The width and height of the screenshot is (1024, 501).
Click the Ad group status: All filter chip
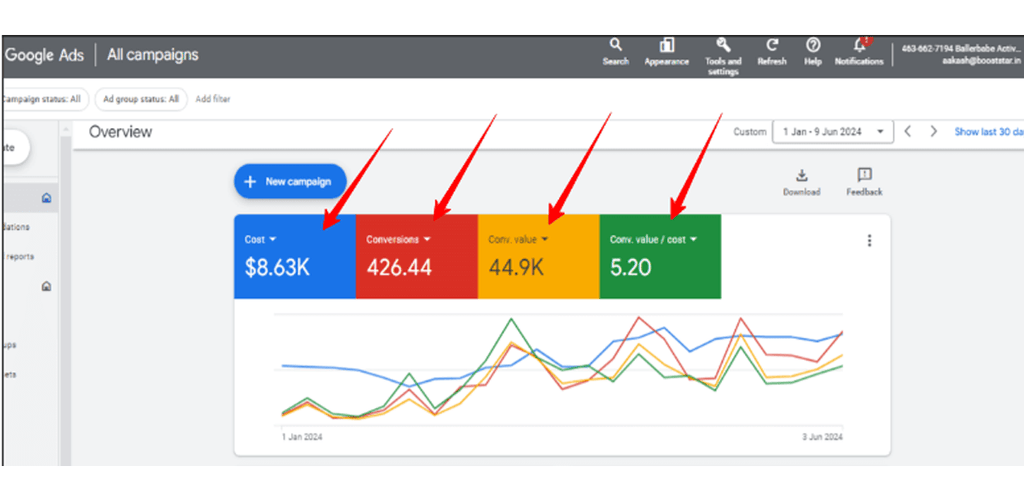(x=140, y=99)
